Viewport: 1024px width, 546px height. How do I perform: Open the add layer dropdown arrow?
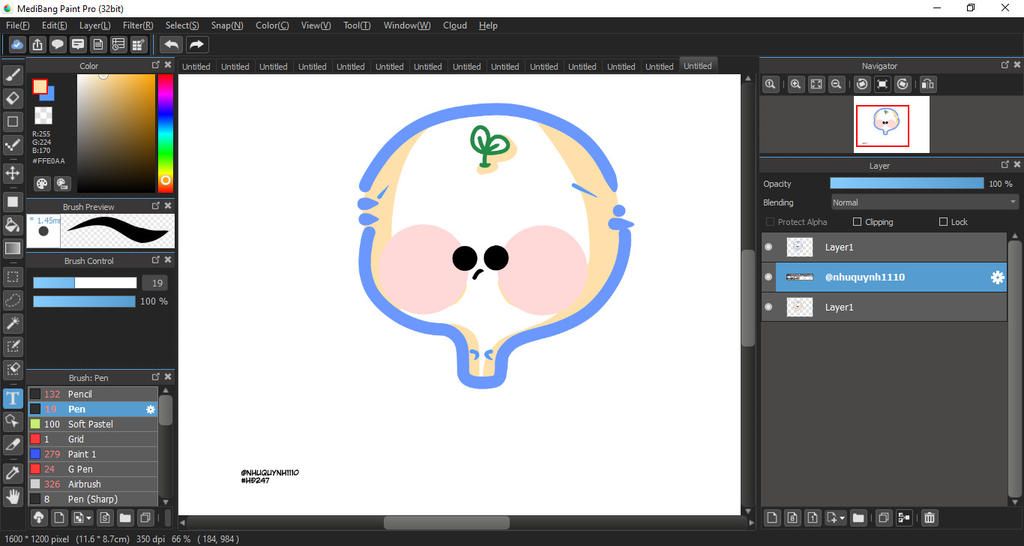click(842, 518)
